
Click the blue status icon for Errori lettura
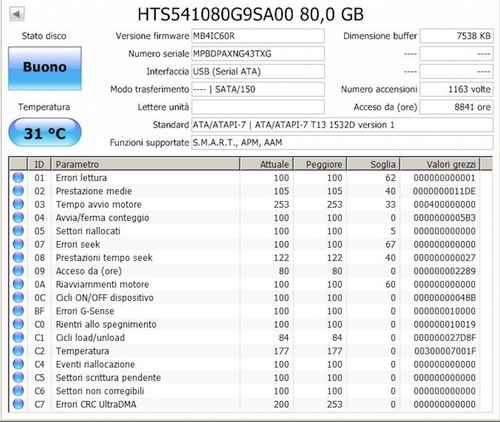[x=18, y=177]
